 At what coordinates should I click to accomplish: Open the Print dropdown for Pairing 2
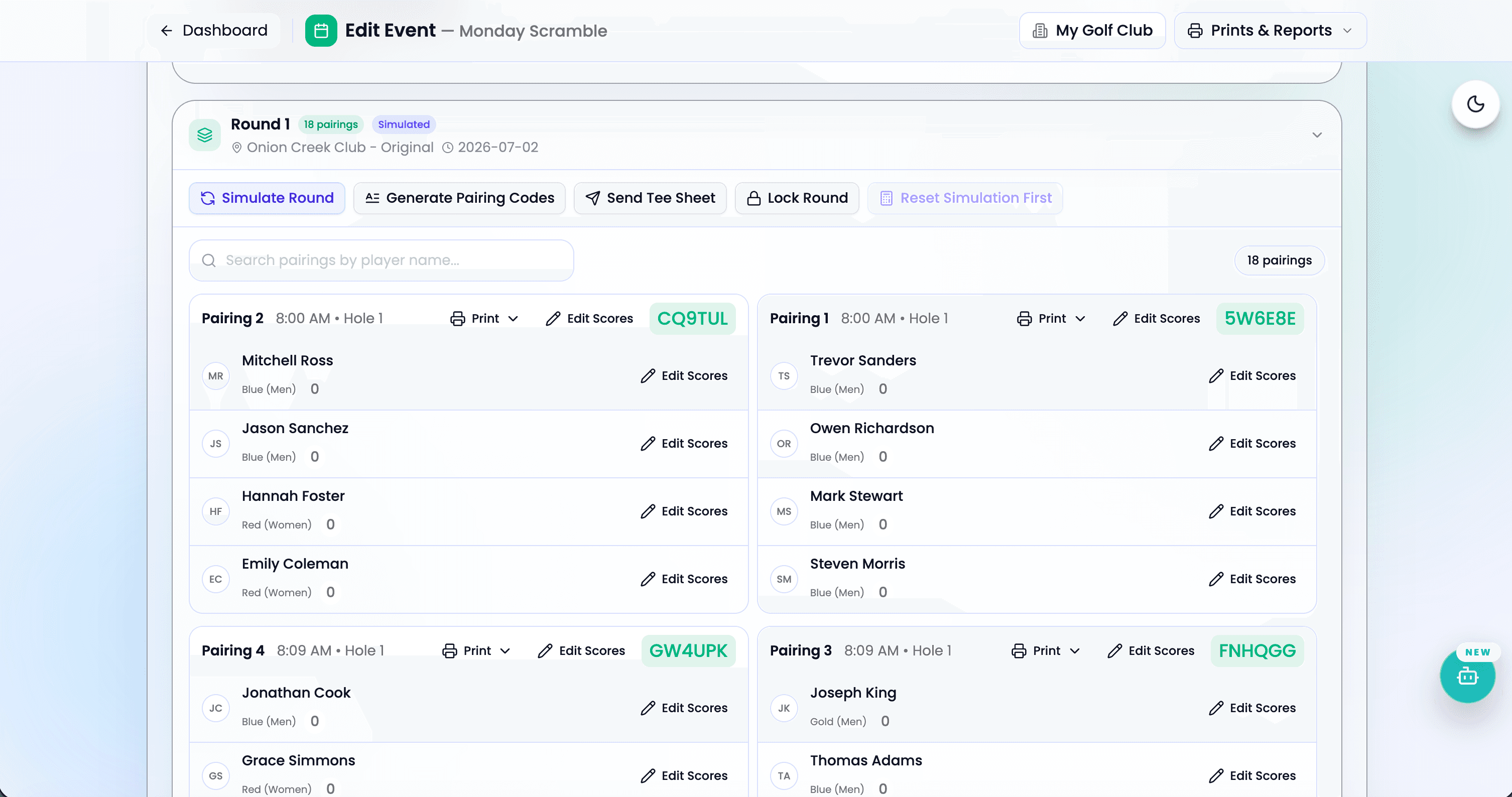click(485, 318)
